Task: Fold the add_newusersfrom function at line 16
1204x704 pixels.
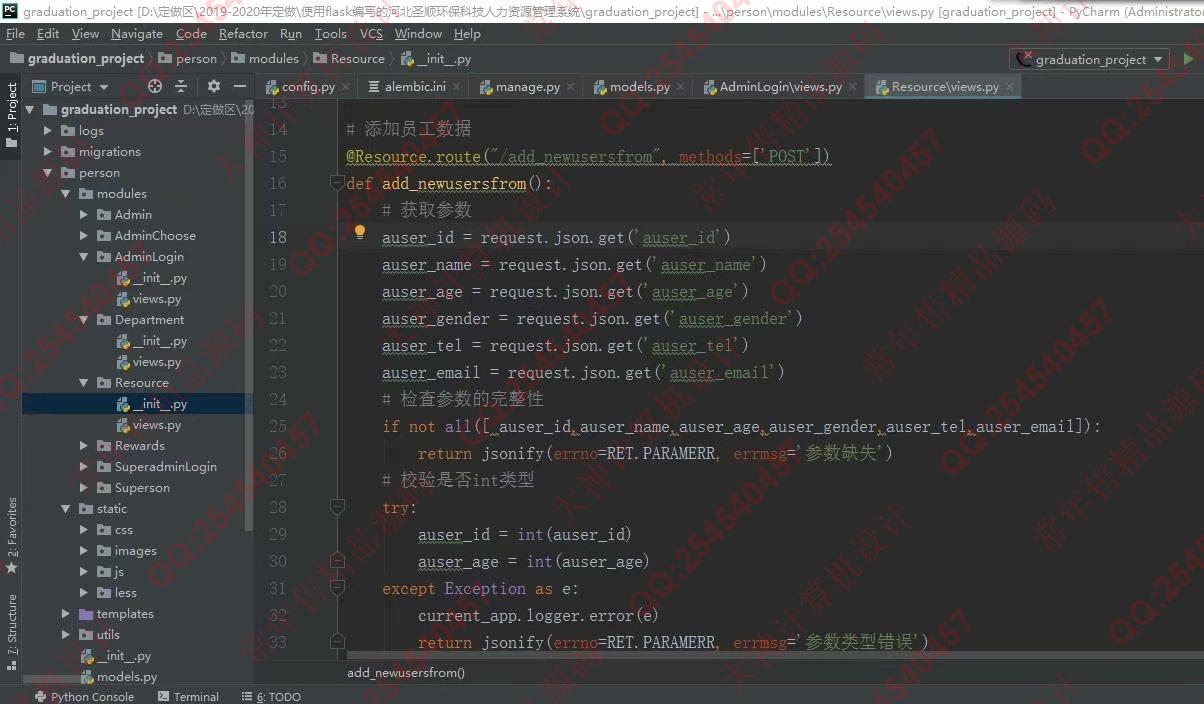Action: [x=337, y=183]
